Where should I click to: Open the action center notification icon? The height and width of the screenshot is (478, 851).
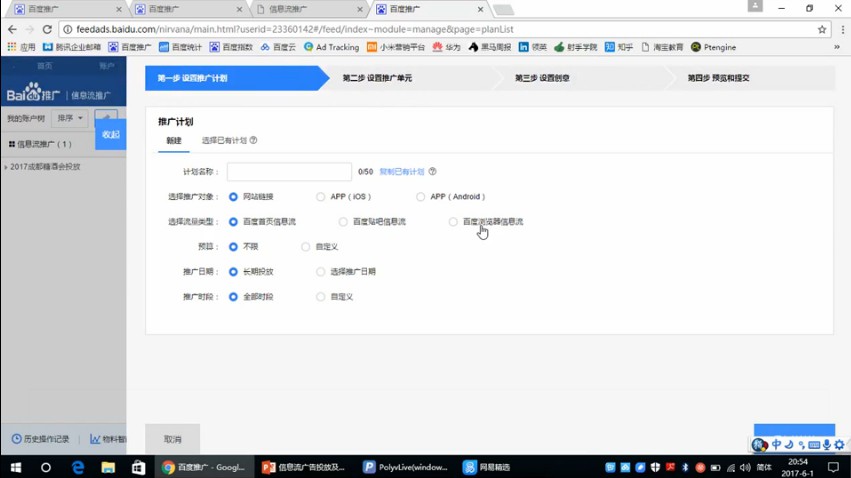[x=834, y=467]
